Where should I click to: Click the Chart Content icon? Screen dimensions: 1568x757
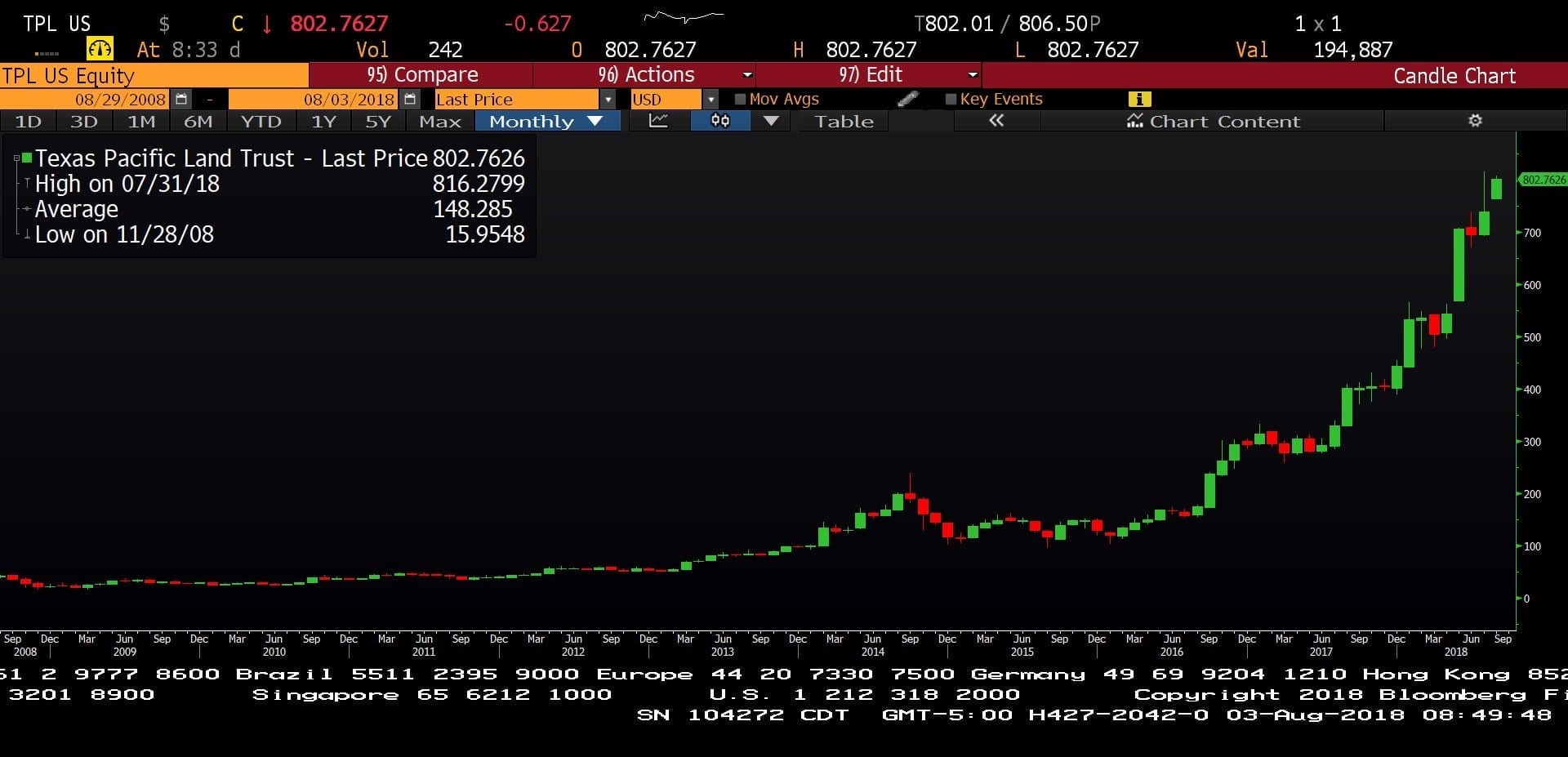click(1135, 121)
